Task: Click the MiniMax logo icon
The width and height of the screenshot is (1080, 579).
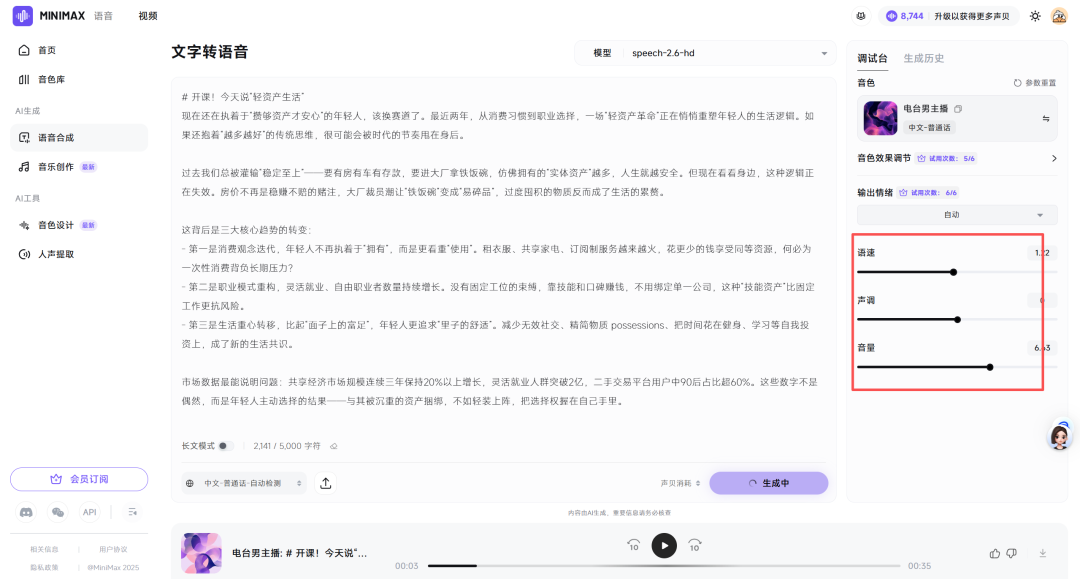Action: [23, 16]
